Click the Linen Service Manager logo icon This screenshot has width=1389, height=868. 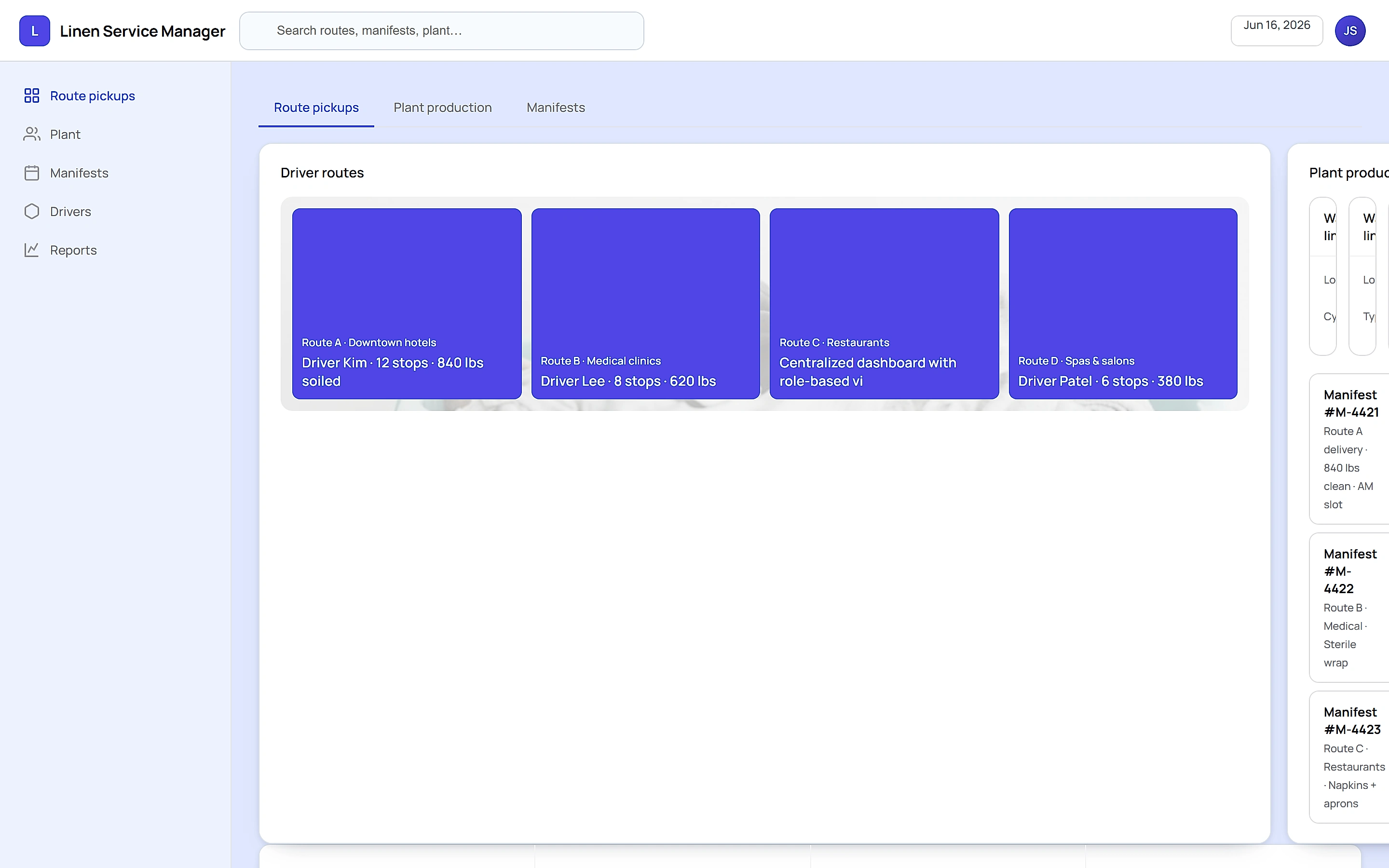(x=34, y=31)
